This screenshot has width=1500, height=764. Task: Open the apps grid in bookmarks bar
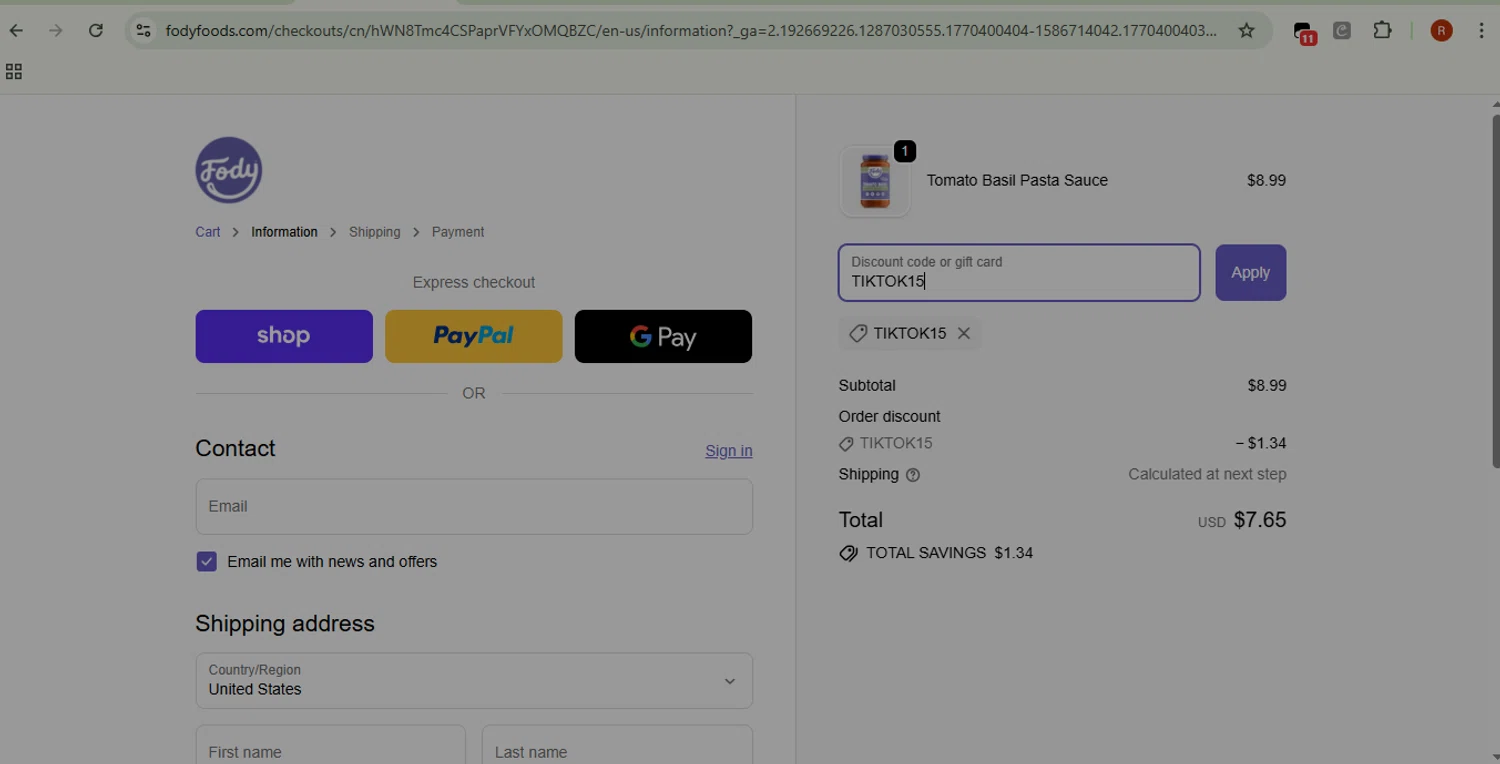pos(14,72)
